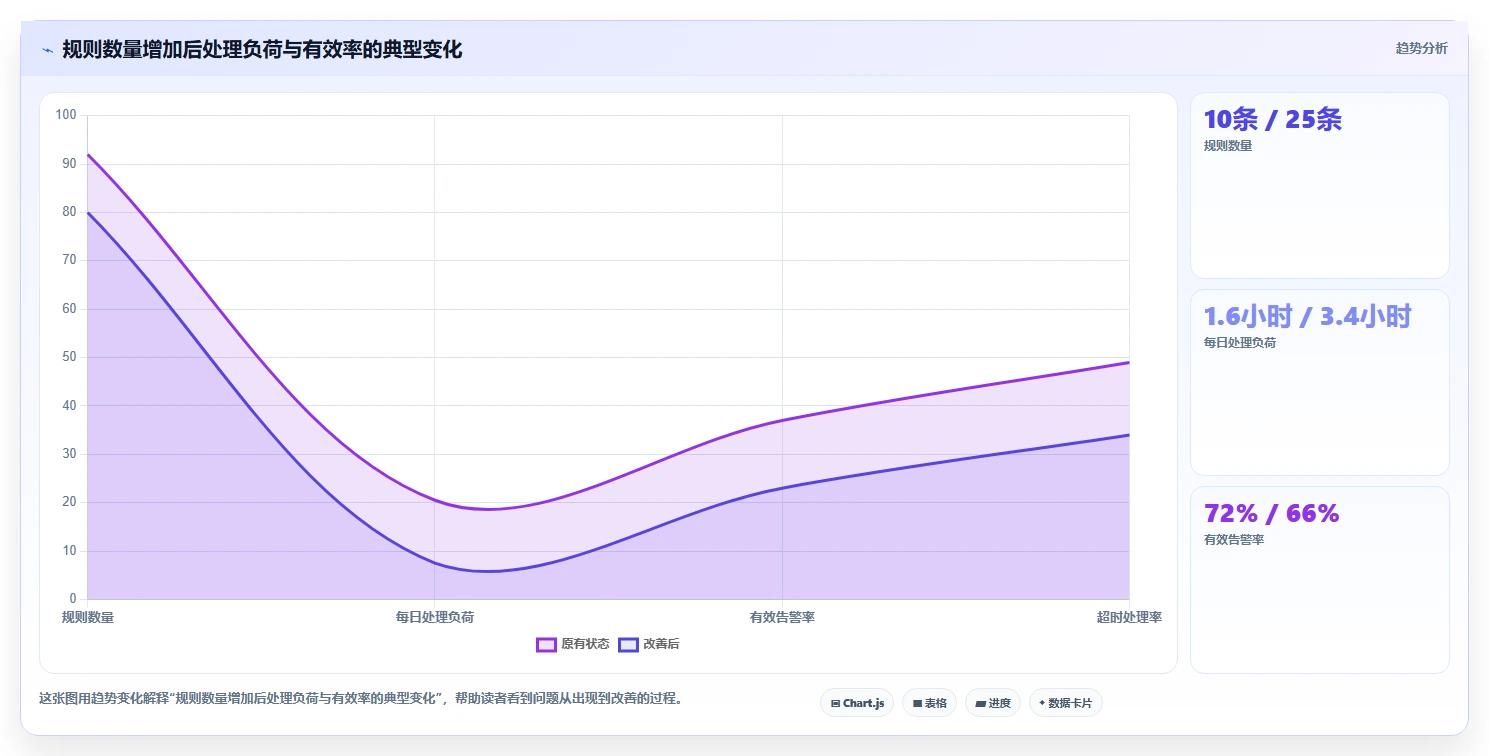Image resolution: width=1489 pixels, height=756 pixels.
Task: Click the icon in the 数据卡片 chip
Action: tap(1042, 703)
